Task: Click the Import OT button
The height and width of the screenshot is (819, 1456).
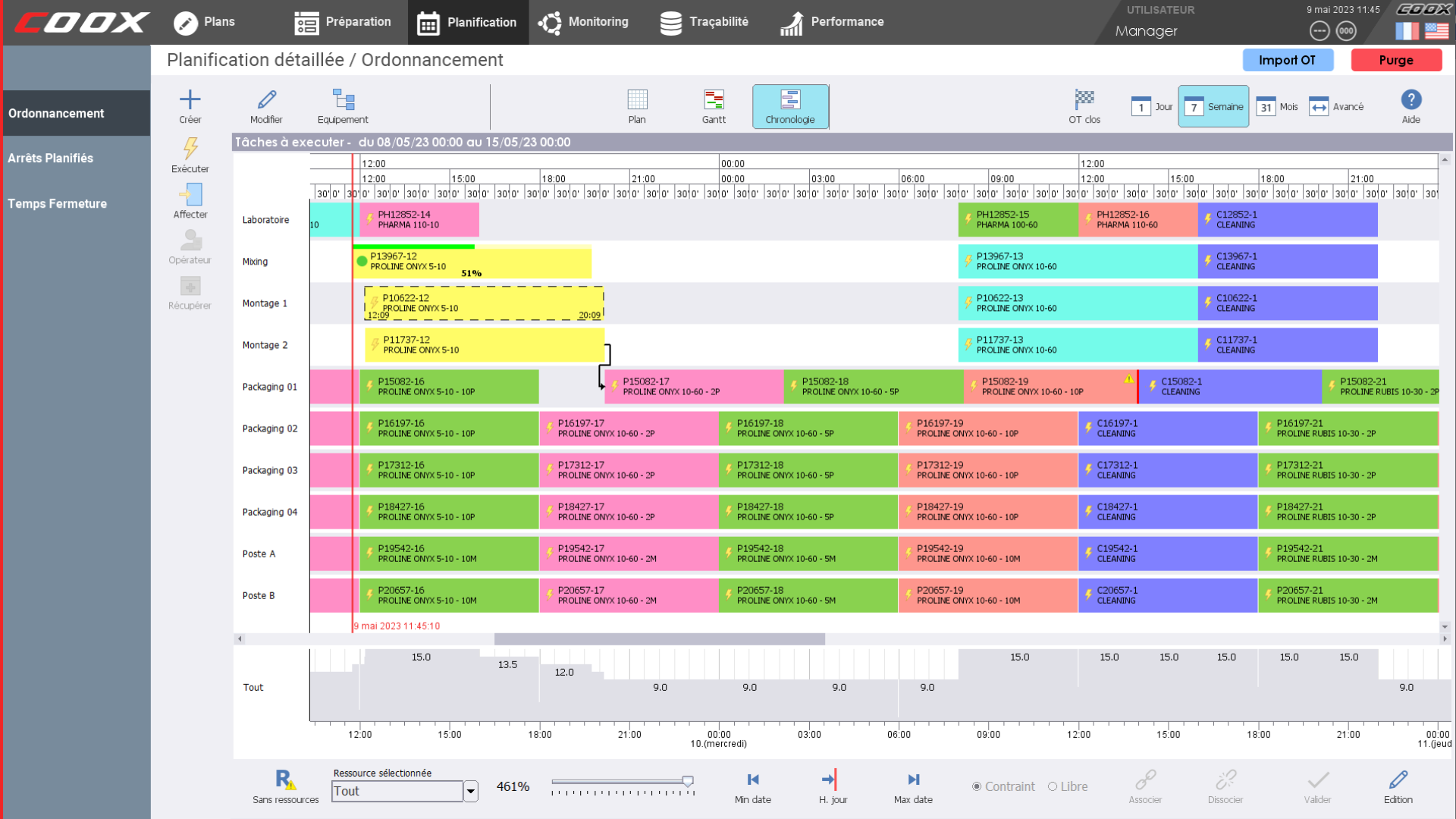Action: point(1287,60)
